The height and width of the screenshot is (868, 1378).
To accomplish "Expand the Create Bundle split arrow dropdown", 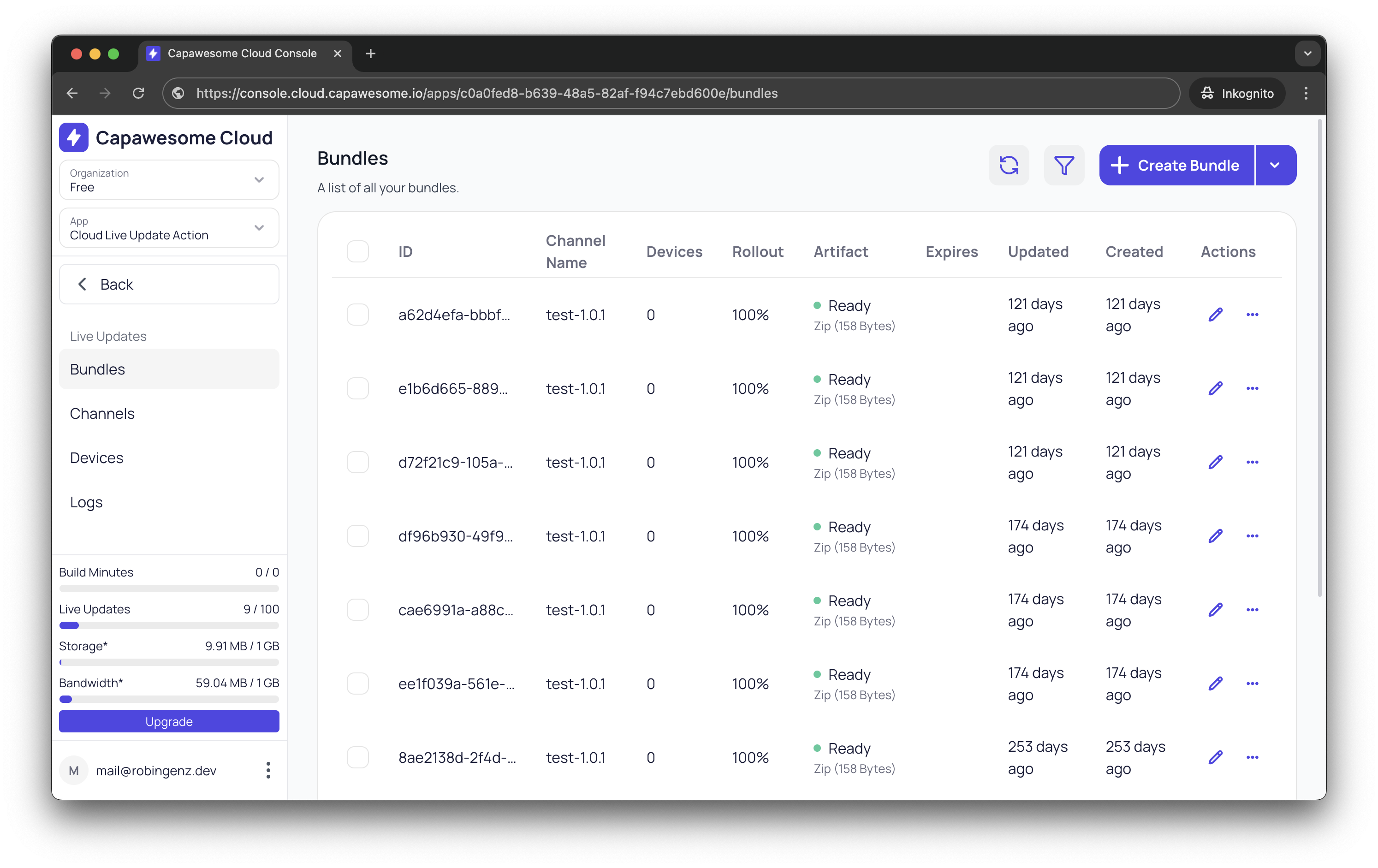I will tap(1274, 166).
